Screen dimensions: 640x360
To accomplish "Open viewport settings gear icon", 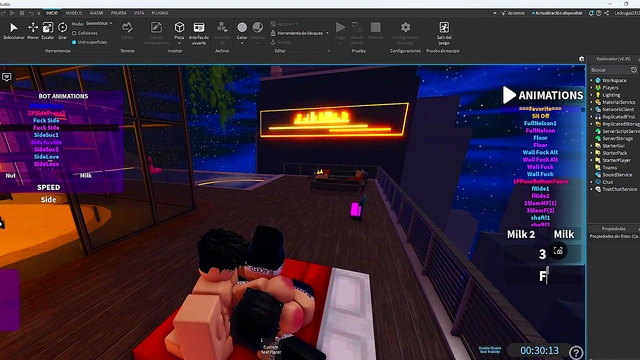I will [582, 59].
